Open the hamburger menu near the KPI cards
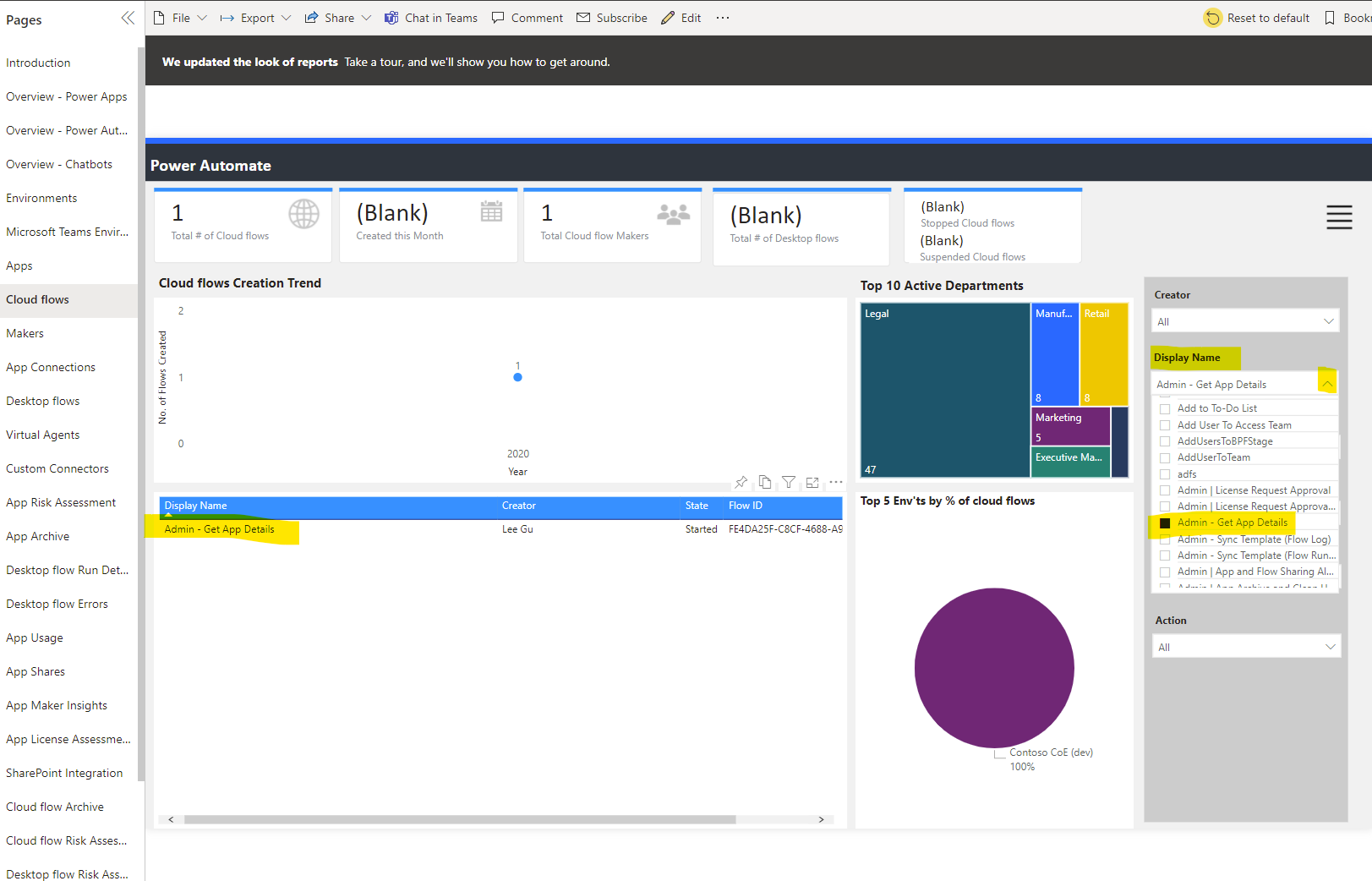Viewport: 1372px width, 881px height. click(1339, 217)
